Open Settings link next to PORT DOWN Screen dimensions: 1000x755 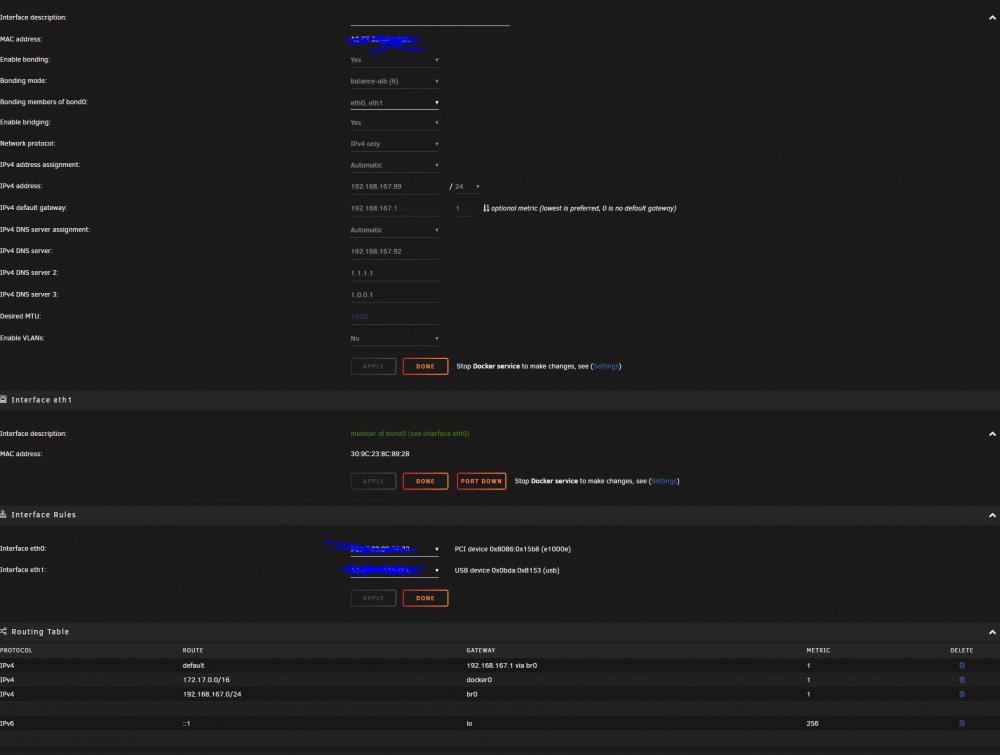tap(664, 481)
